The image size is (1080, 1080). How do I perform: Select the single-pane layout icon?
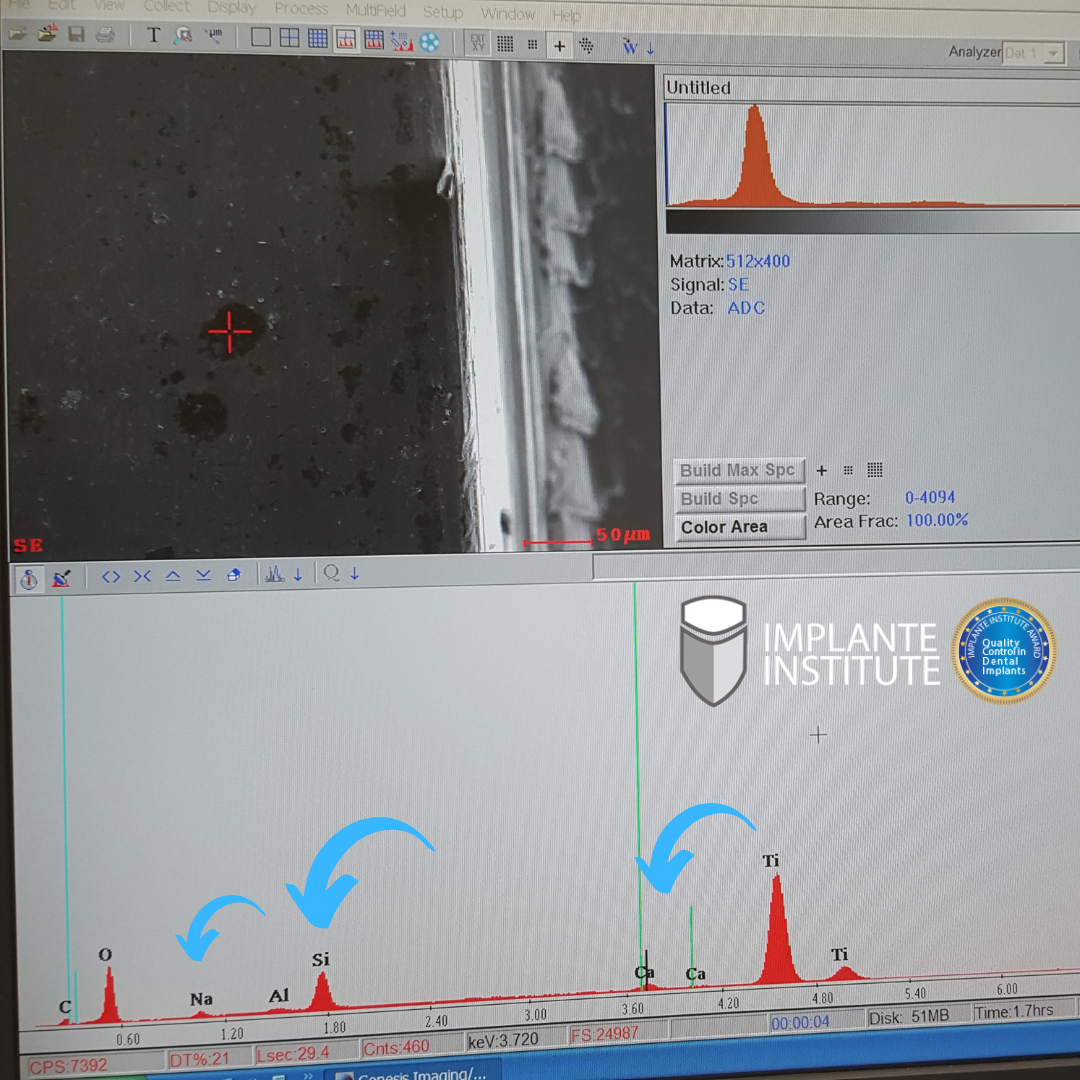(x=261, y=38)
